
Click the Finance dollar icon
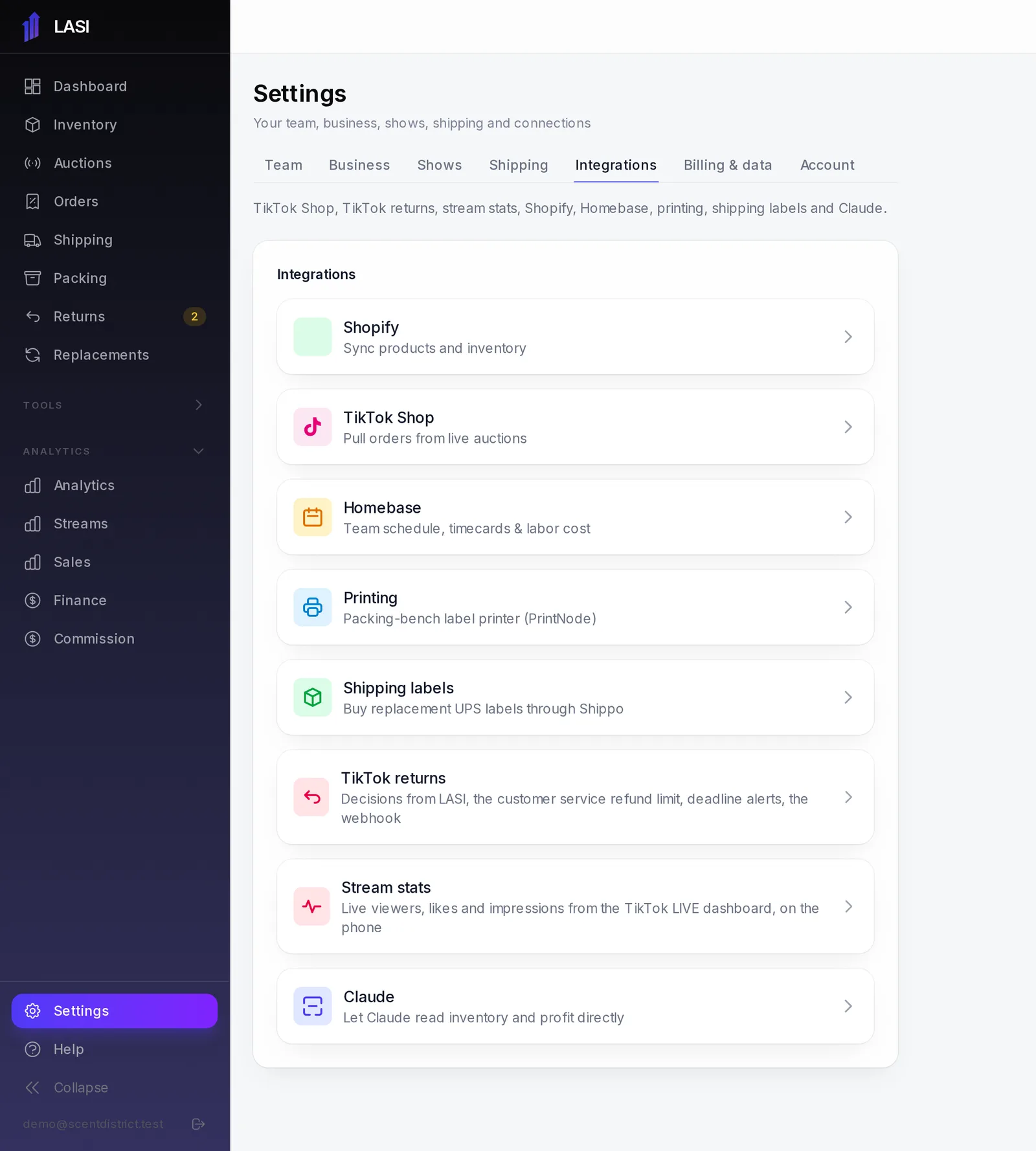(32, 600)
